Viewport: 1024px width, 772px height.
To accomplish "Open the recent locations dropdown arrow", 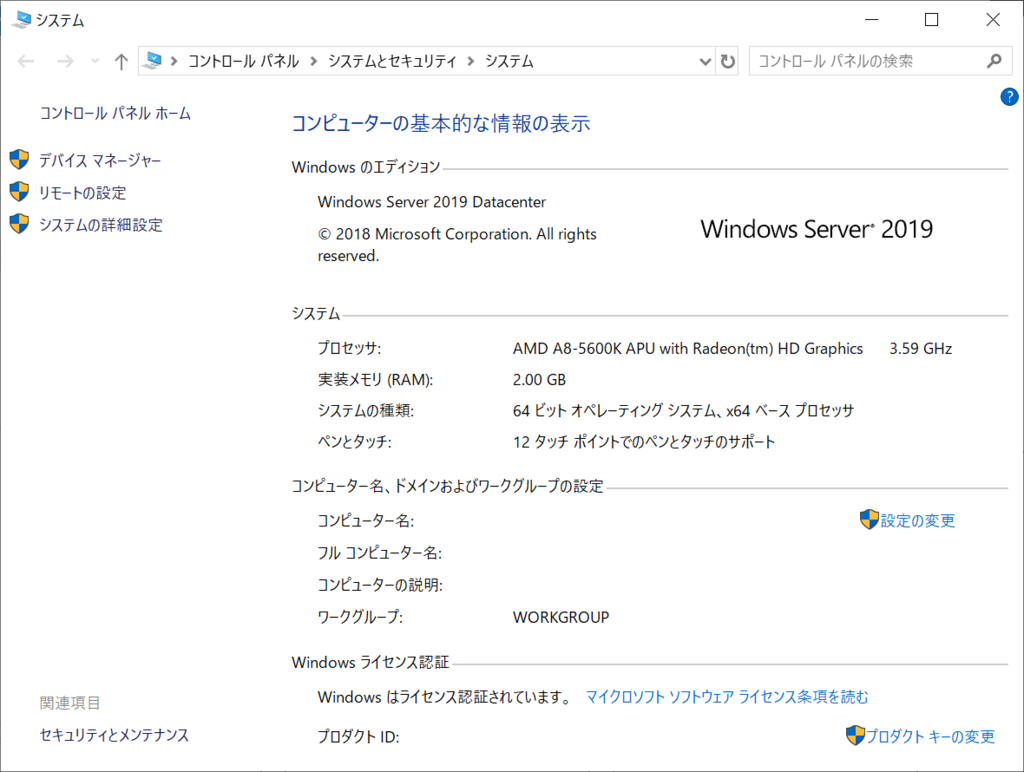I will tap(95, 61).
